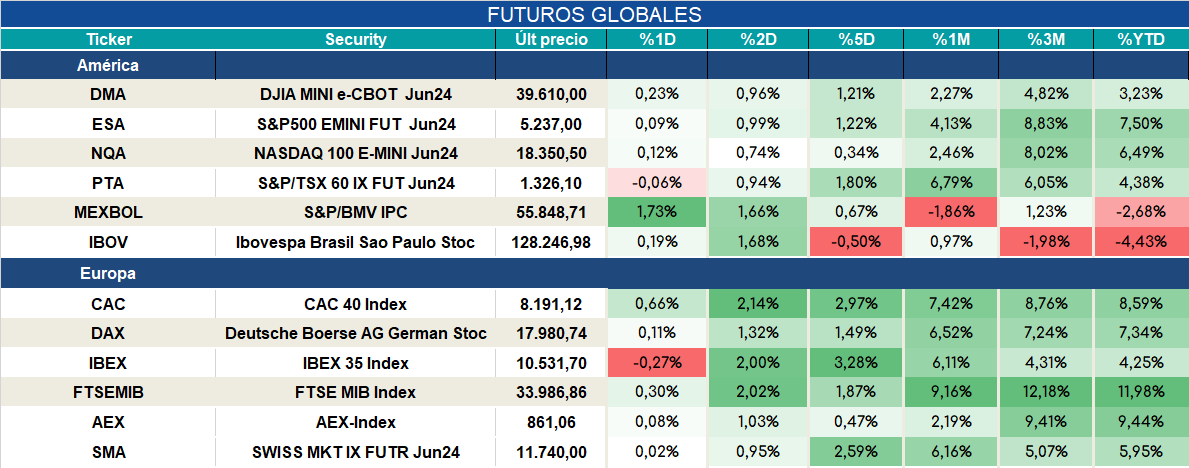Screen dimensions: 1189x468
Task: Click NASDAQ 100 E-MINI Jun24 cell
Action: click(356, 153)
